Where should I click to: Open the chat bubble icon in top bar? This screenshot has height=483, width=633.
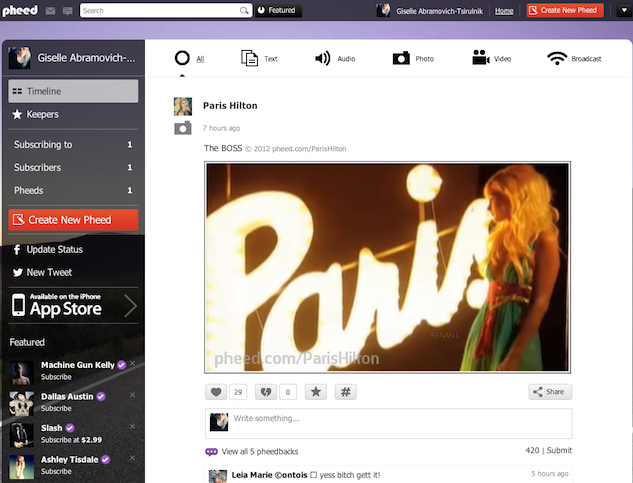tap(67, 10)
